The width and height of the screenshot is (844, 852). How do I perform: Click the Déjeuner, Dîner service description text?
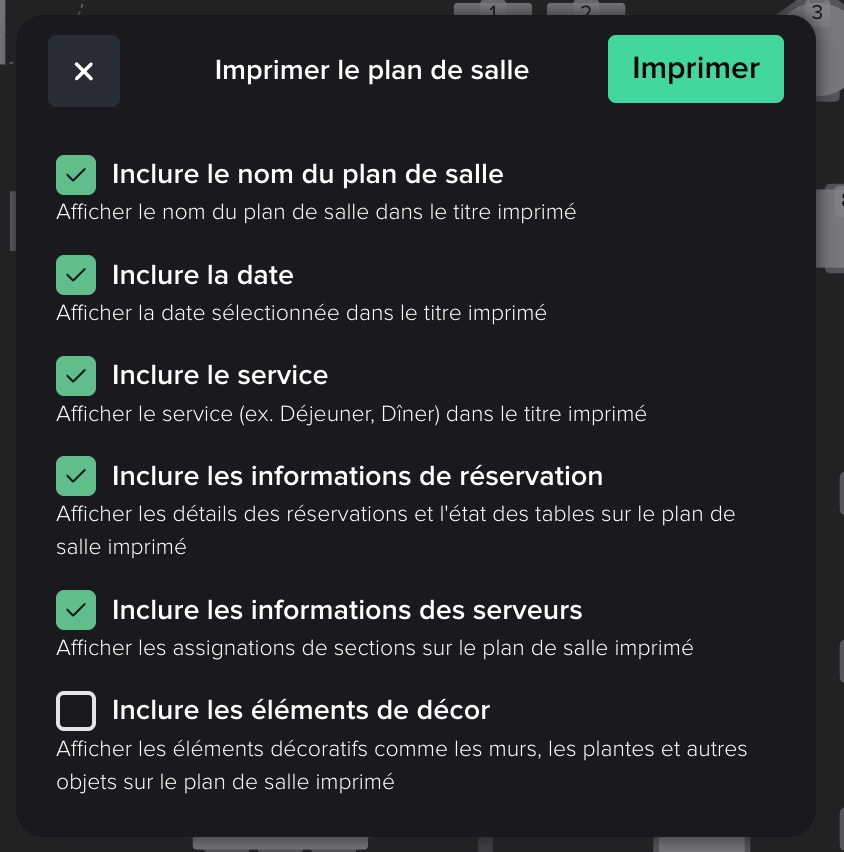tap(351, 413)
